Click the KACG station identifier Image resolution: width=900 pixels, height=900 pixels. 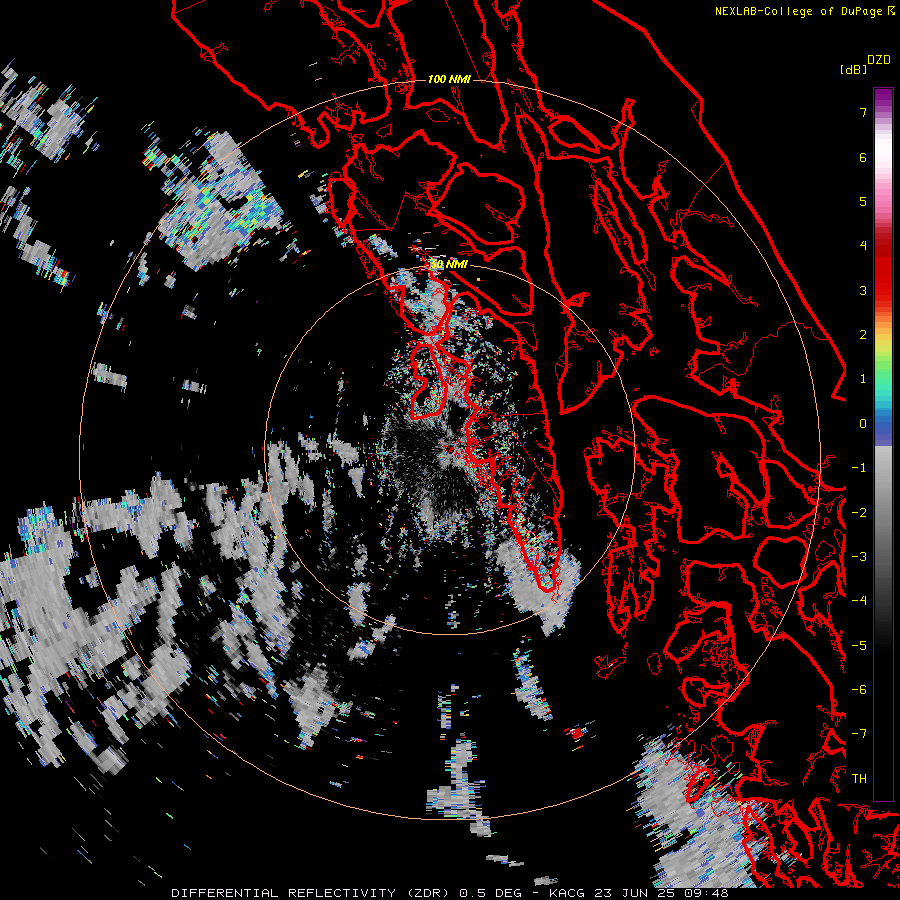pos(568,893)
